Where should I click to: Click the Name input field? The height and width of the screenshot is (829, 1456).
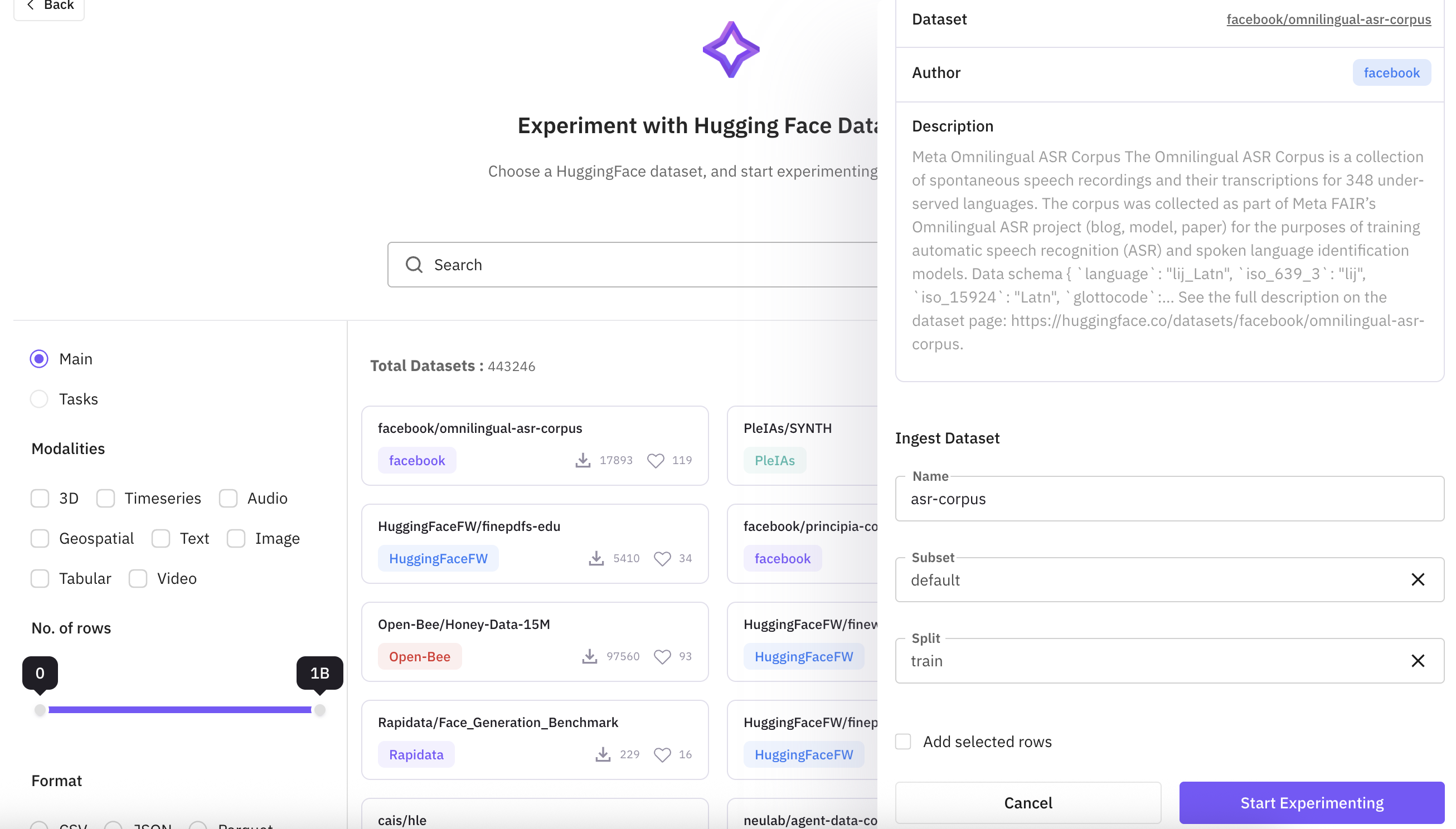pyautogui.click(x=1169, y=499)
